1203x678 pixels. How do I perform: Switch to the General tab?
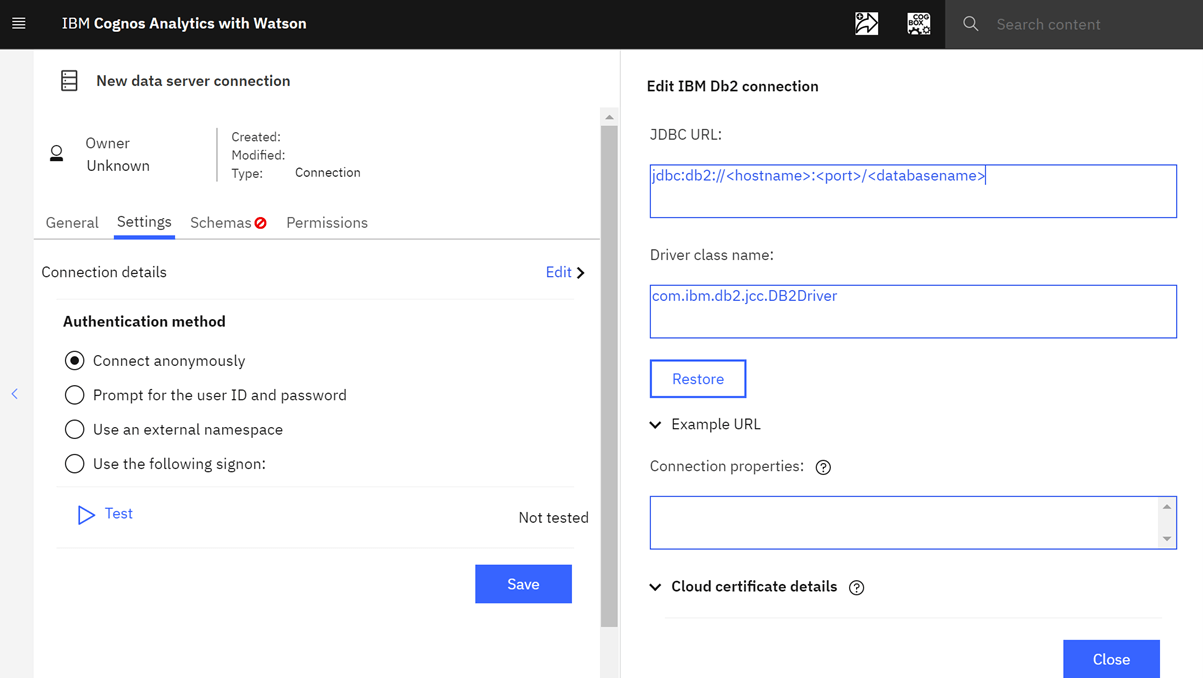coord(72,223)
